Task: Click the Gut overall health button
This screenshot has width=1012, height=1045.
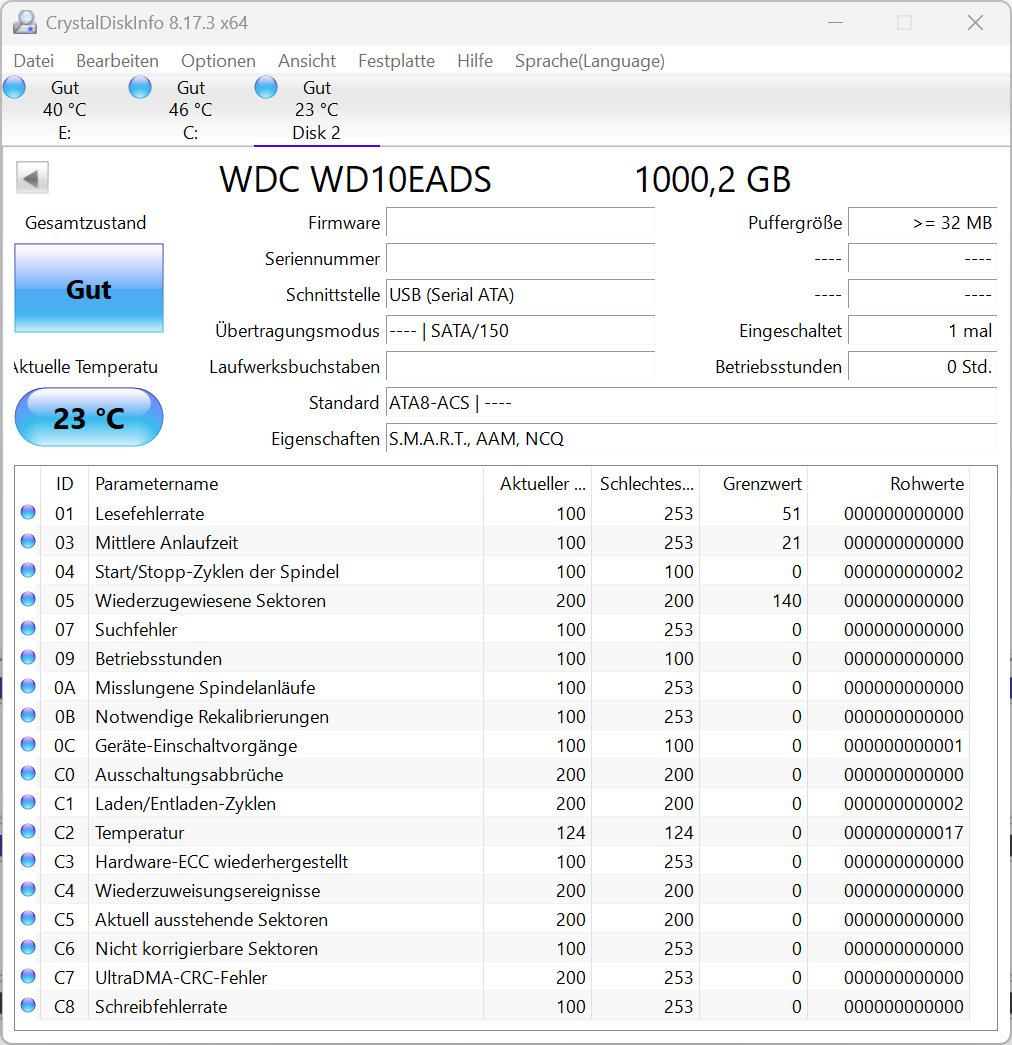Action: click(x=88, y=289)
